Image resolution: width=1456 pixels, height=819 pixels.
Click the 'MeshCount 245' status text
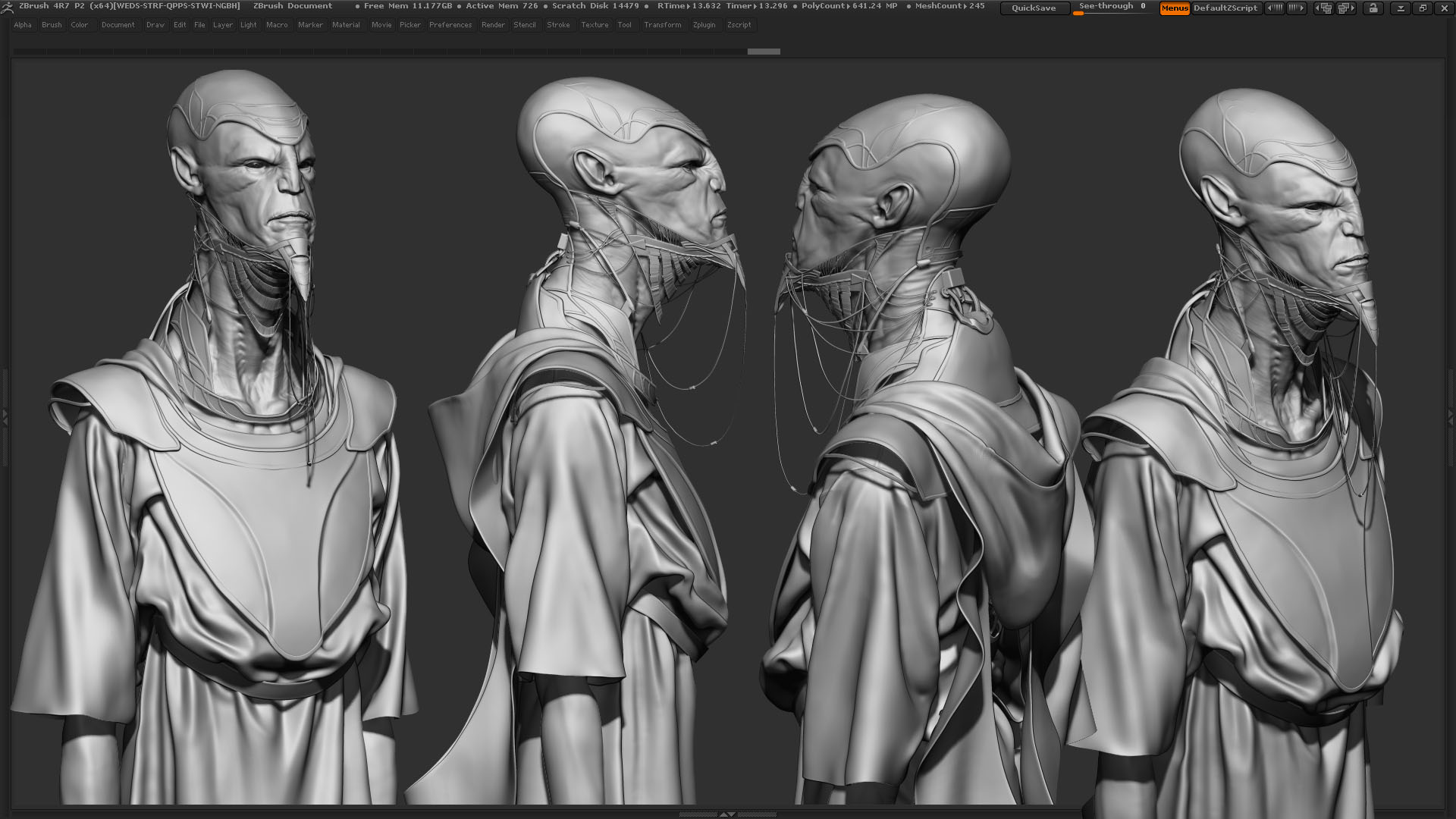(x=950, y=6)
